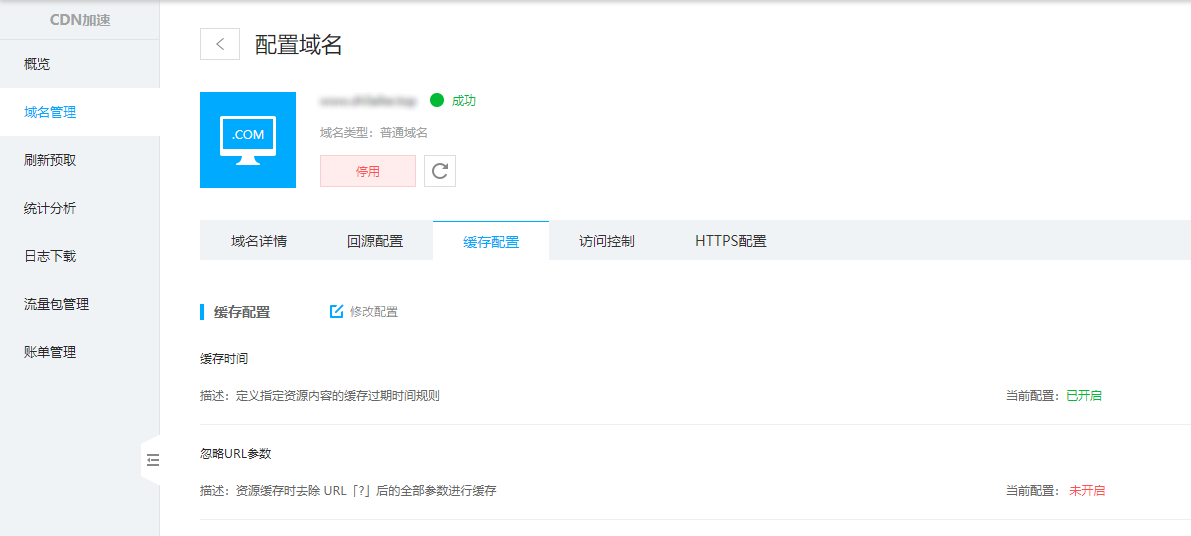
Task: Select 域名管理 in the sidebar
Action: point(50,112)
